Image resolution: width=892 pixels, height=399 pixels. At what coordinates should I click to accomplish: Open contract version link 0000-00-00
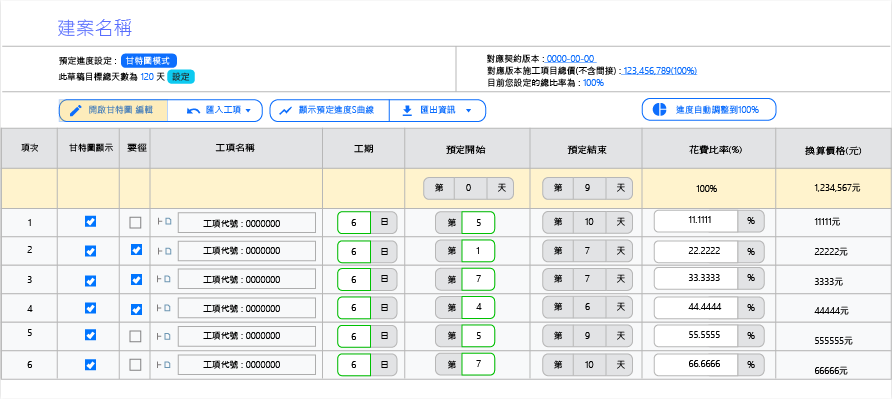pyautogui.click(x=571, y=59)
